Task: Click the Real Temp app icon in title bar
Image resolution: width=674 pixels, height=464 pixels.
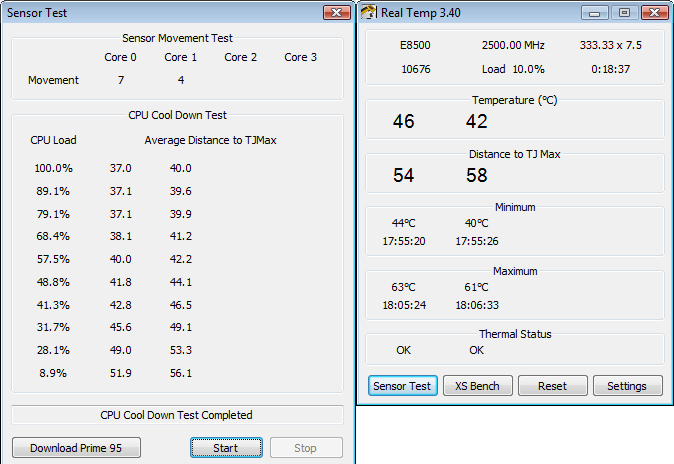Action: (x=368, y=12)
